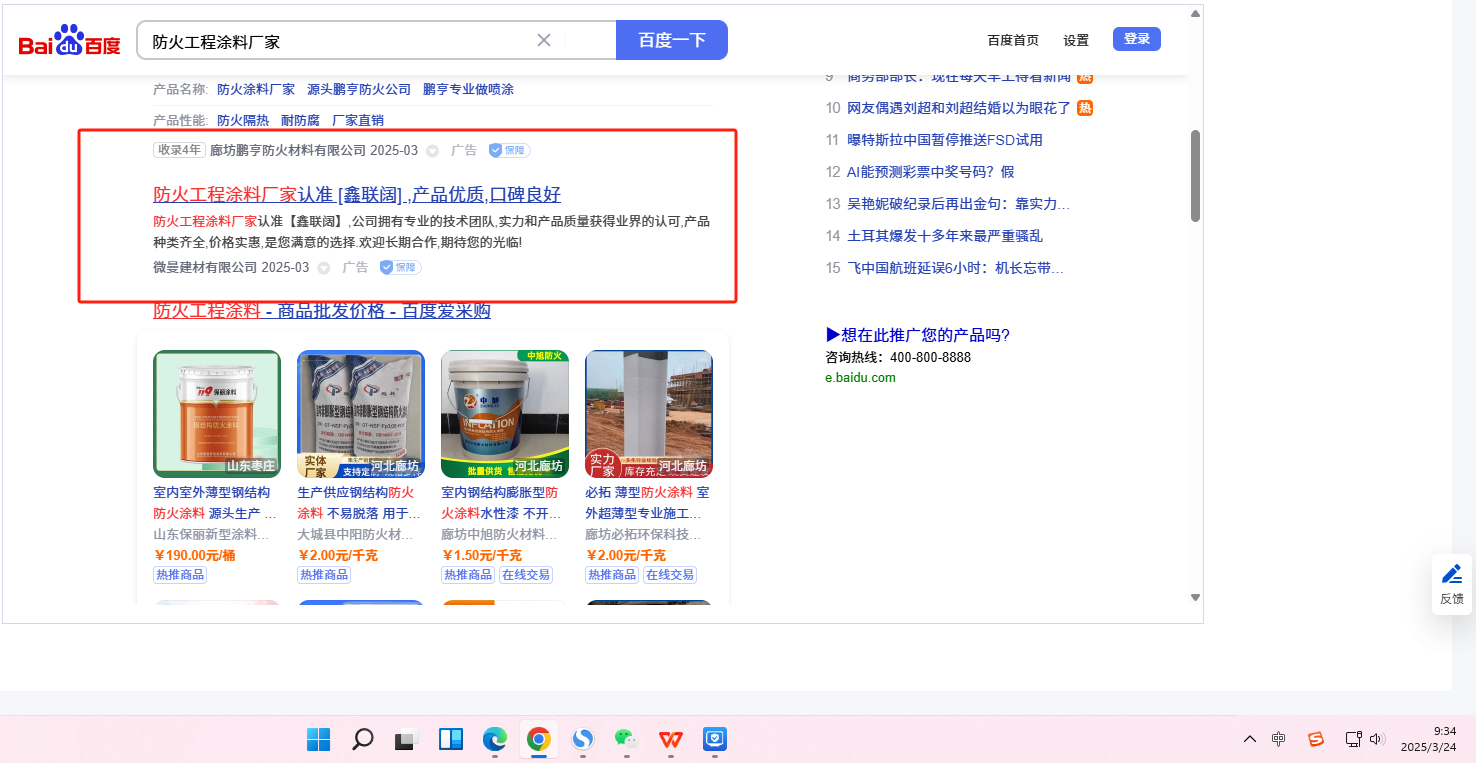Screen dimensions: 1476x763
Task: Click the page scrollbar up arrow
Action: (x=1194, y=14)
